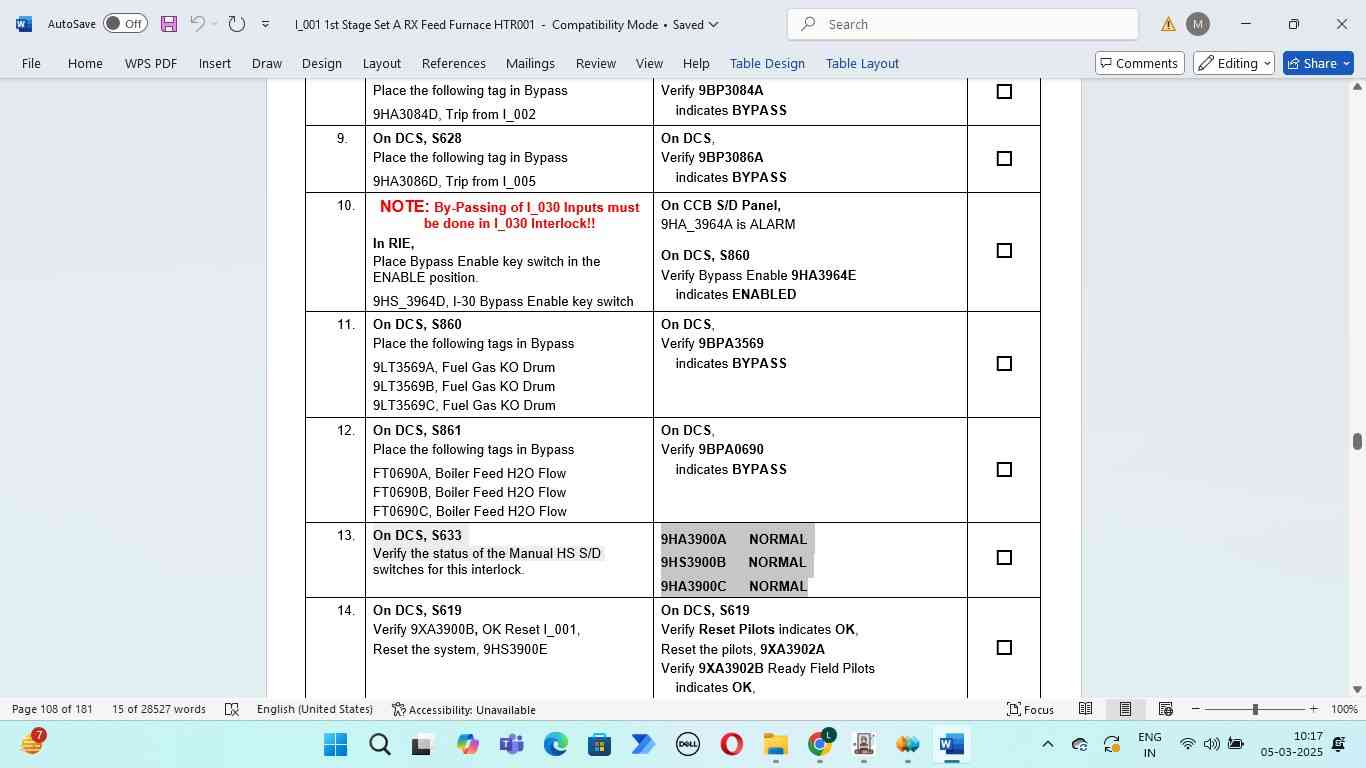1366x768 pixels.
Task: Open the Draw tab
Action: 267,63
